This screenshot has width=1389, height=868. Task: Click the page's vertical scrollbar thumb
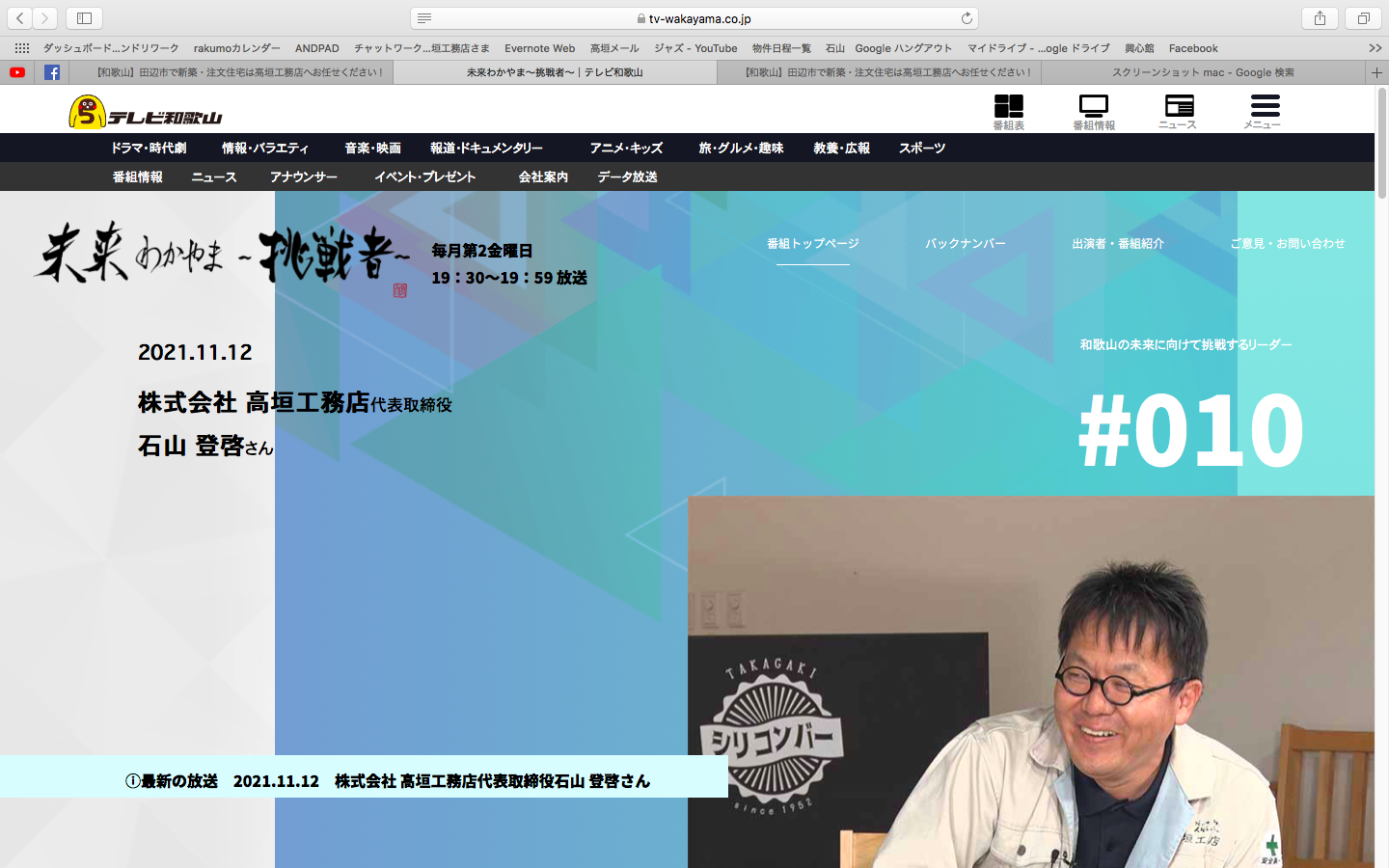click(1381, 143)
